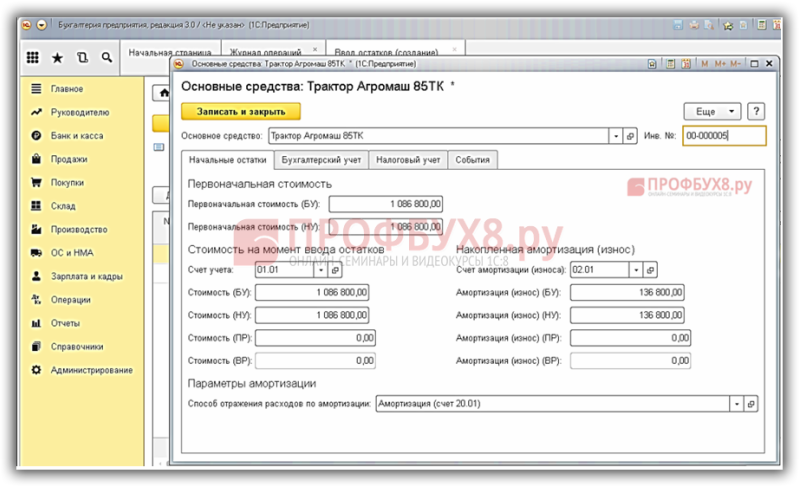Open the Основное средство item with the open button
800x487 pixels.
(631, 136)
